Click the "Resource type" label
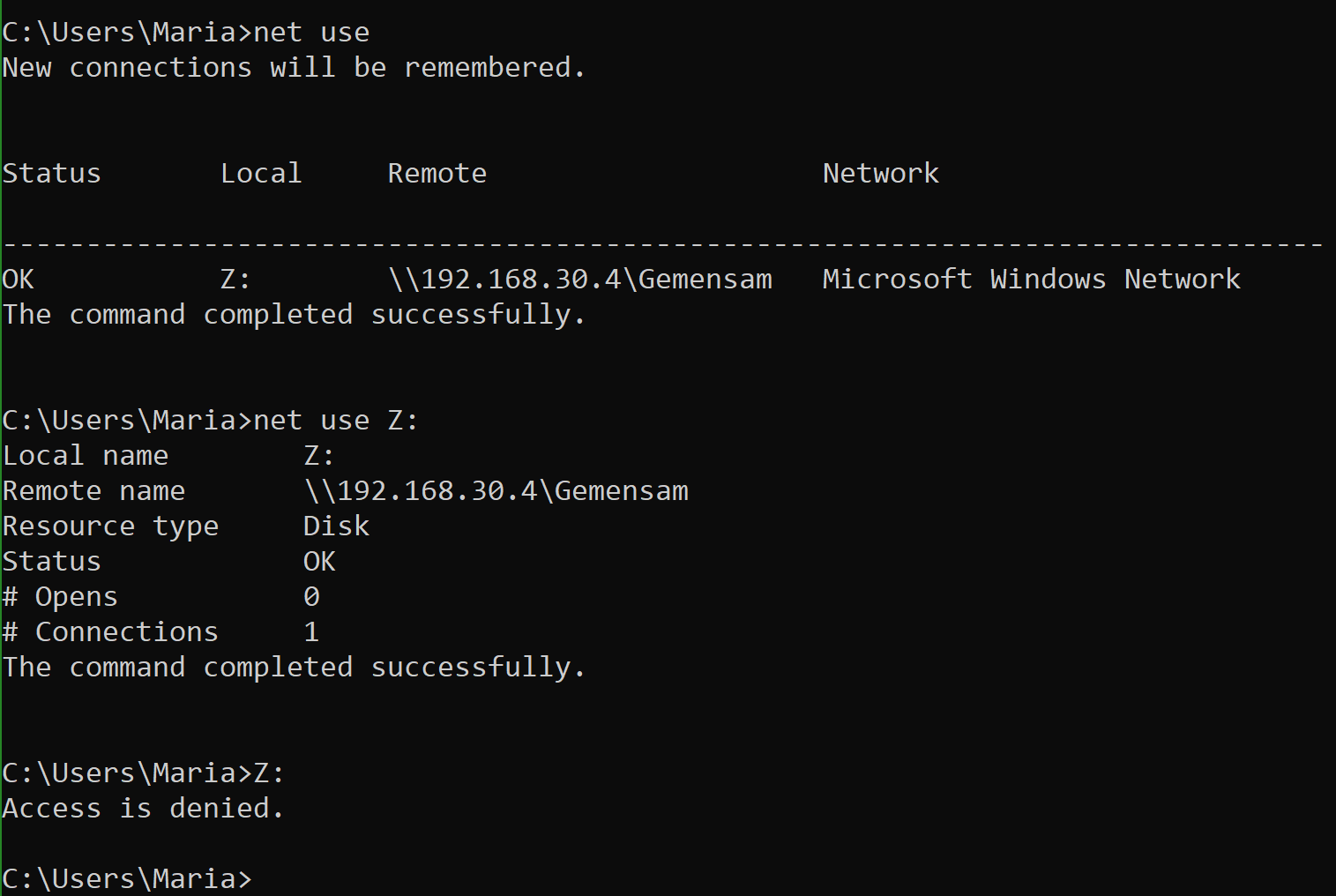Image resolution: width=1336 pixels, height=896 pixels. 110,526
